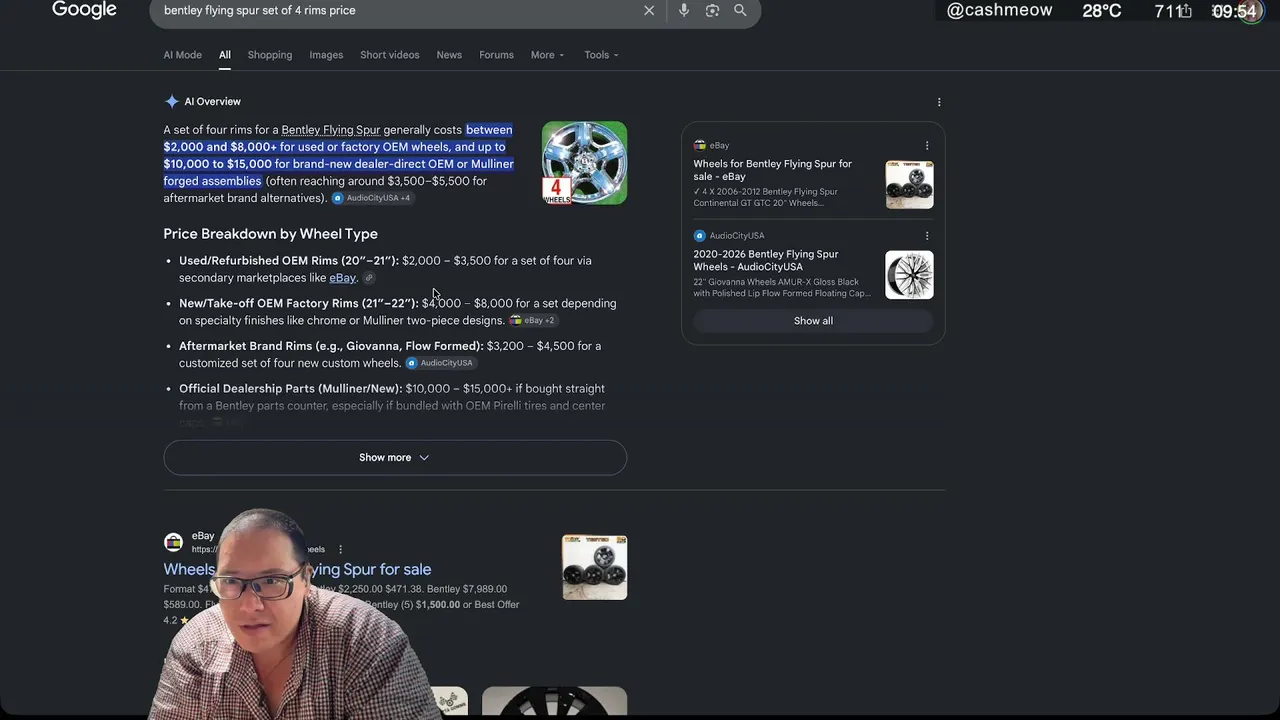
Task: Open the AI Overview three-dot menu
Action: point(938,102)
